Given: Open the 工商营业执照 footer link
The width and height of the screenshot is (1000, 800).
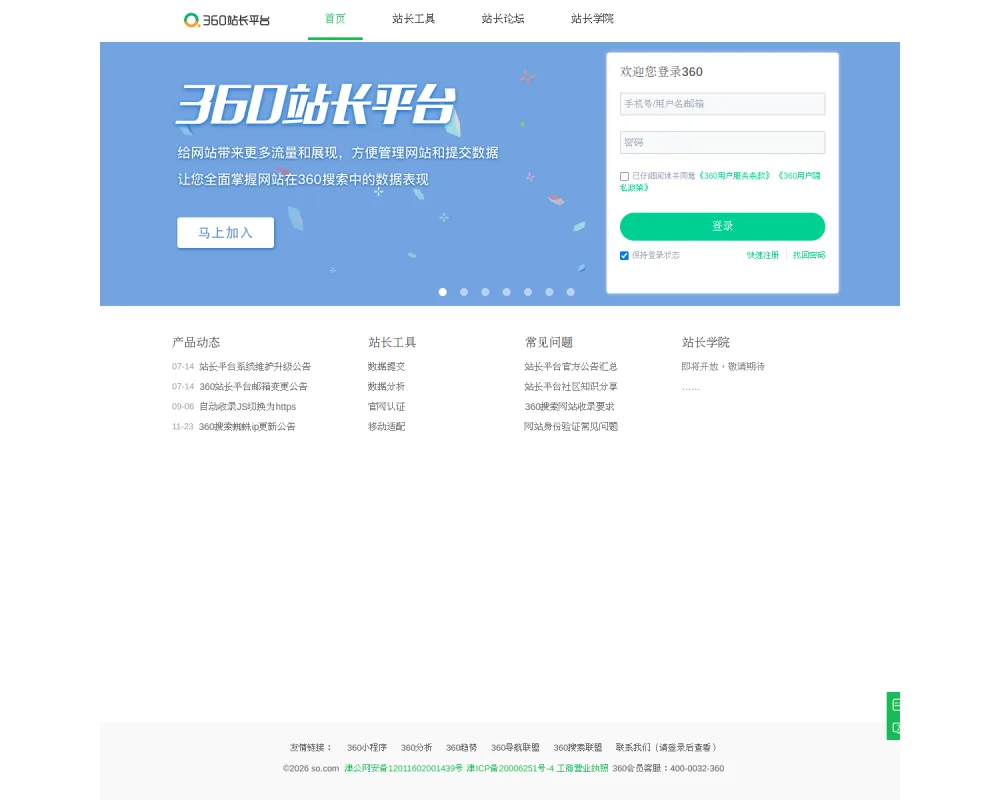Looking at the screenshot, I should click(x=582, y=769).
